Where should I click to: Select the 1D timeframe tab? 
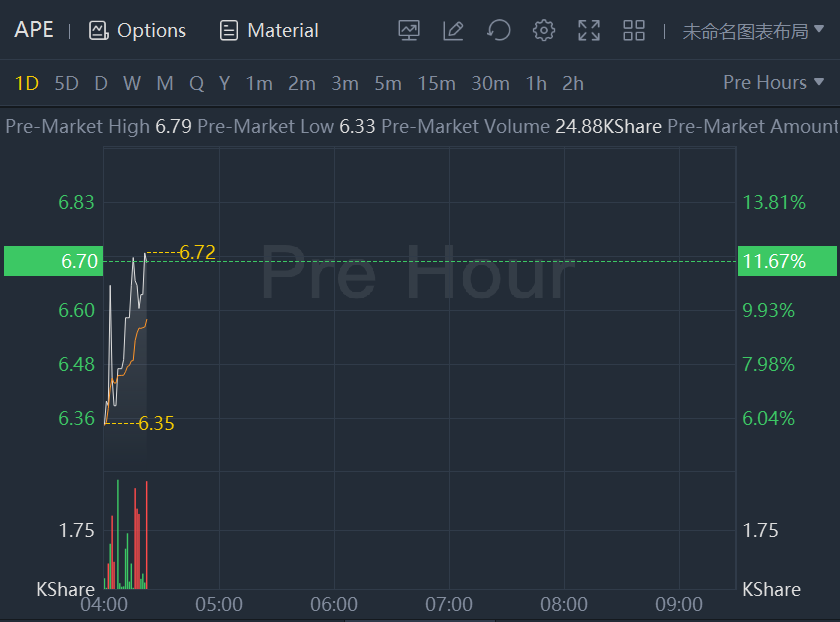26,83
